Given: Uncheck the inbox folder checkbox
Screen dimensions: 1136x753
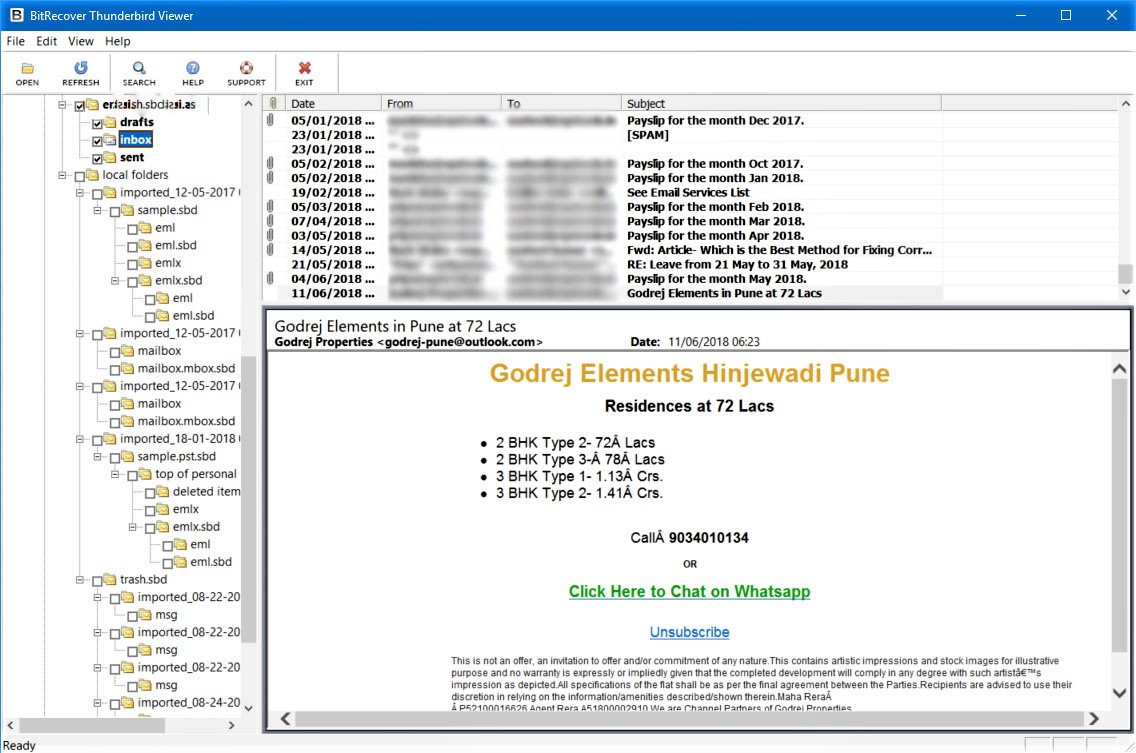Looking at the screenshot, I should (97, 141).
